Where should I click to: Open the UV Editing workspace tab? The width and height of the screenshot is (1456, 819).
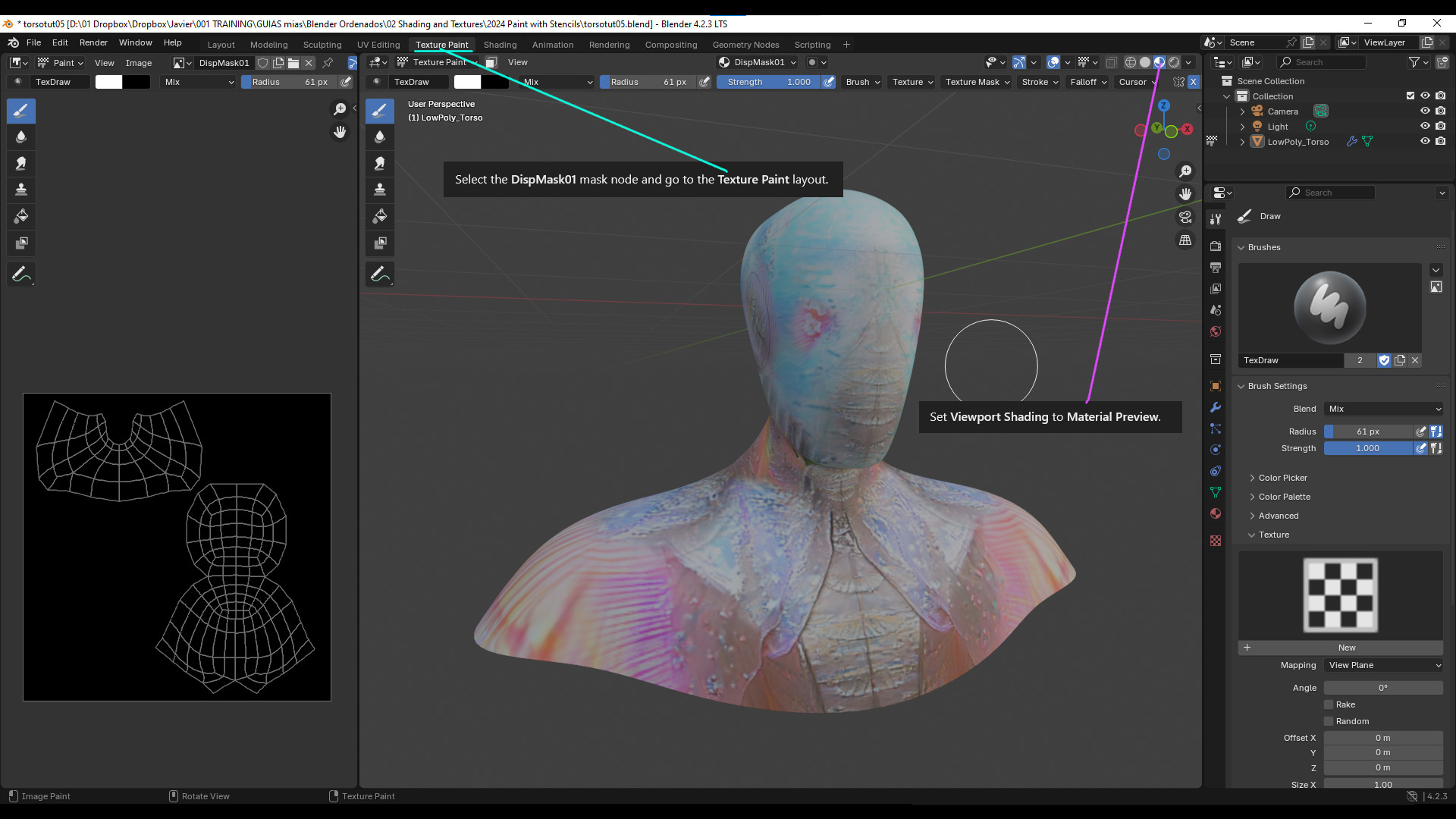click(378, 45)
